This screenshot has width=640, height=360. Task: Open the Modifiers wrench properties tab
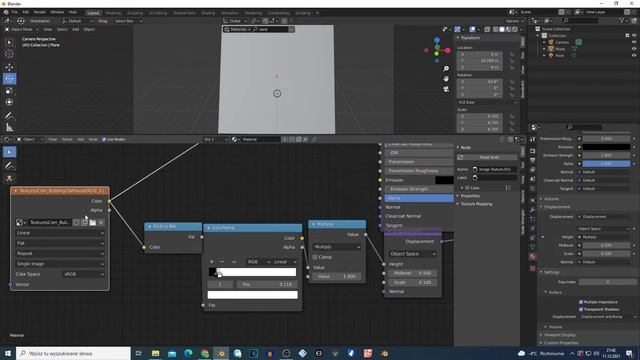(x=533, y=209)
